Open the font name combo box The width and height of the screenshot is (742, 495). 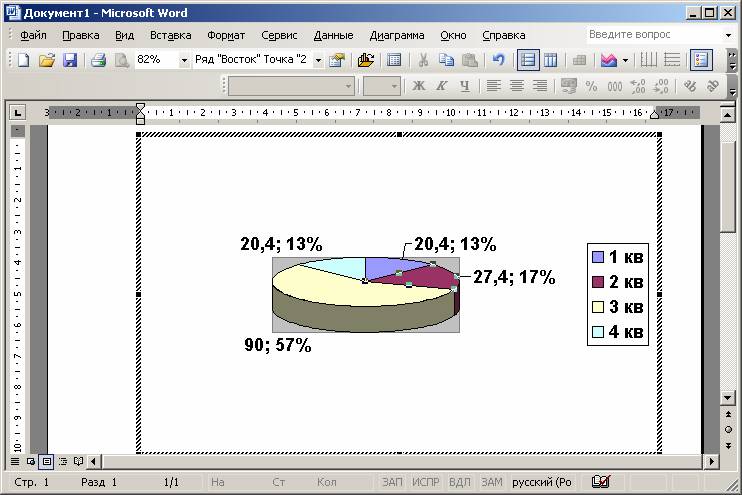pos(292,86)
